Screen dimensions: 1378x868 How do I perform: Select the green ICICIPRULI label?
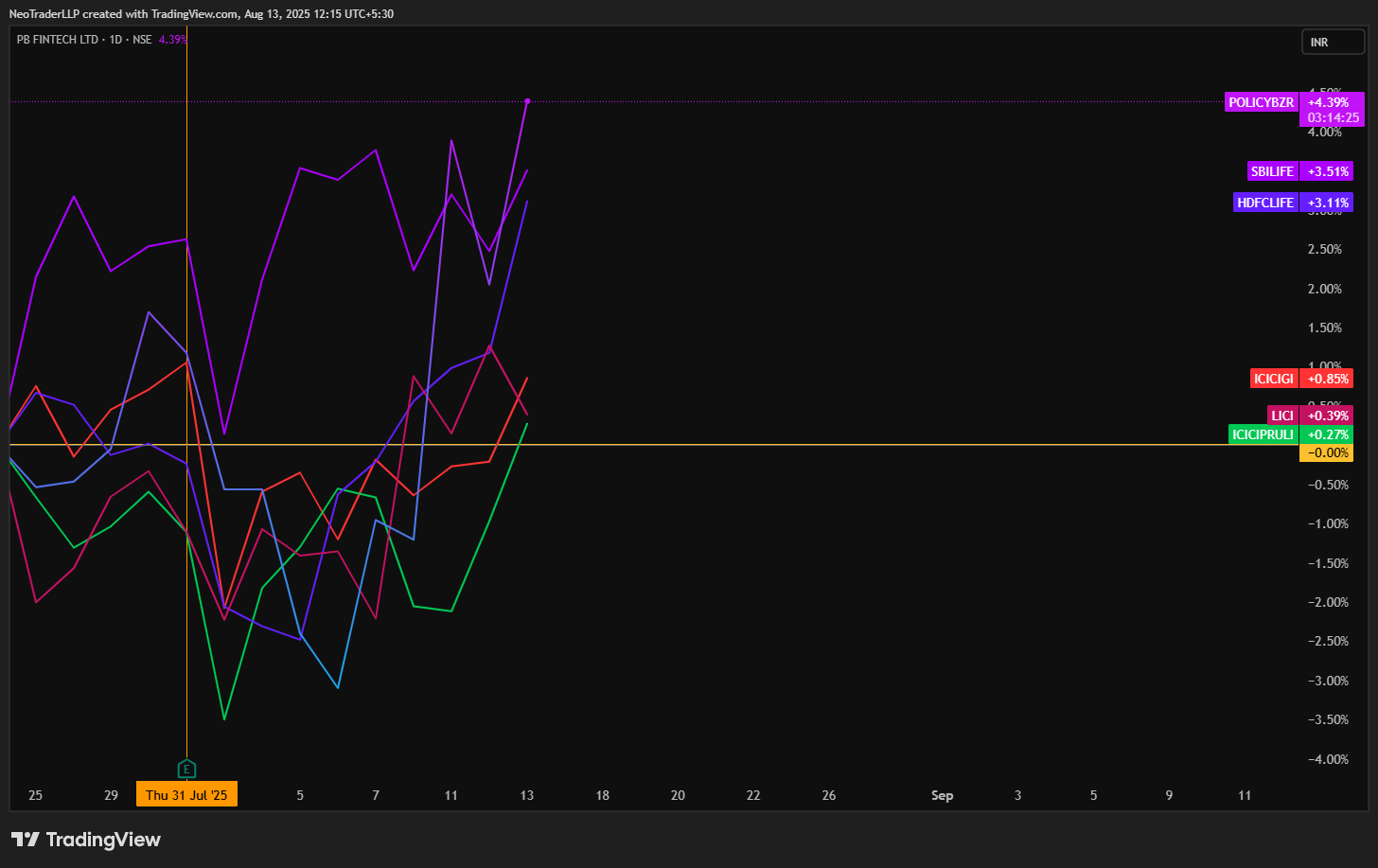(1263, 434)
